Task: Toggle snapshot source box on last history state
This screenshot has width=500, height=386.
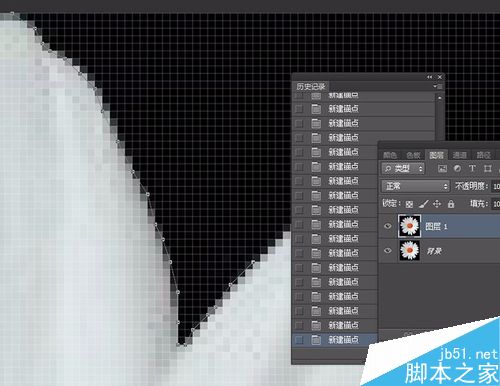Action: point(299,340)
